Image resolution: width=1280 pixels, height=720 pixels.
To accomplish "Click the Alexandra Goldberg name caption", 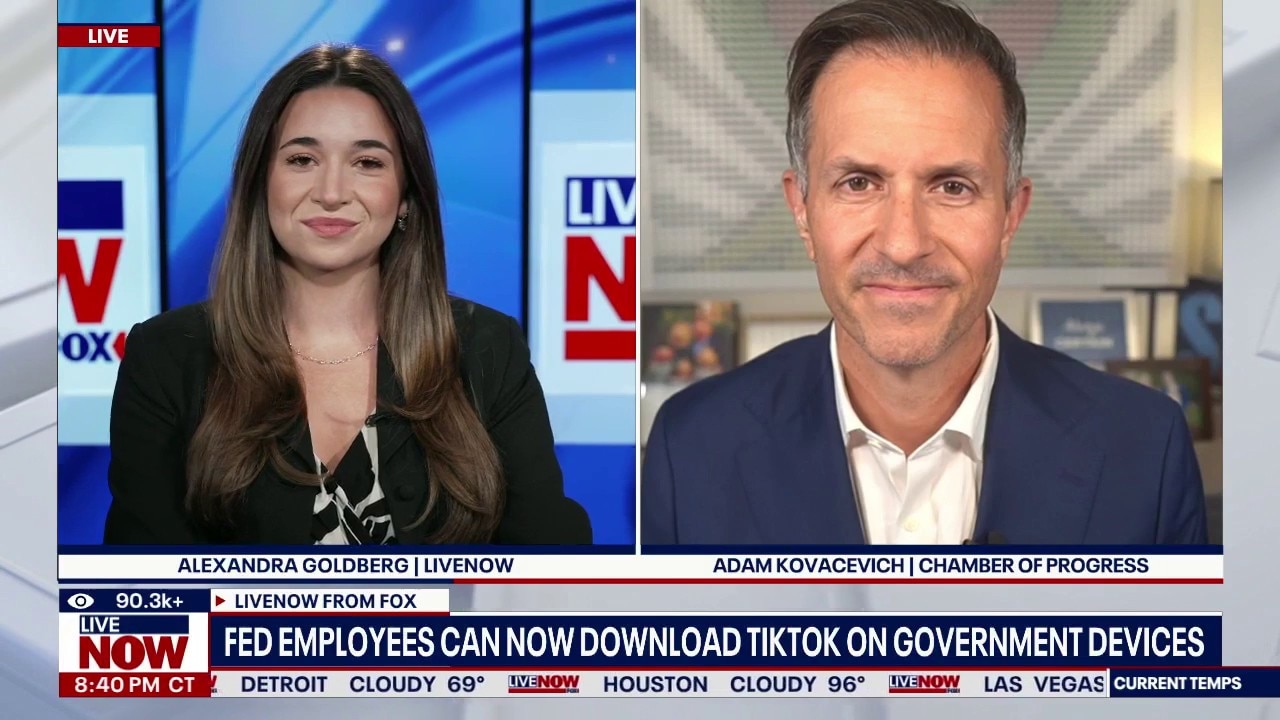I will click(x=345, y=565).
